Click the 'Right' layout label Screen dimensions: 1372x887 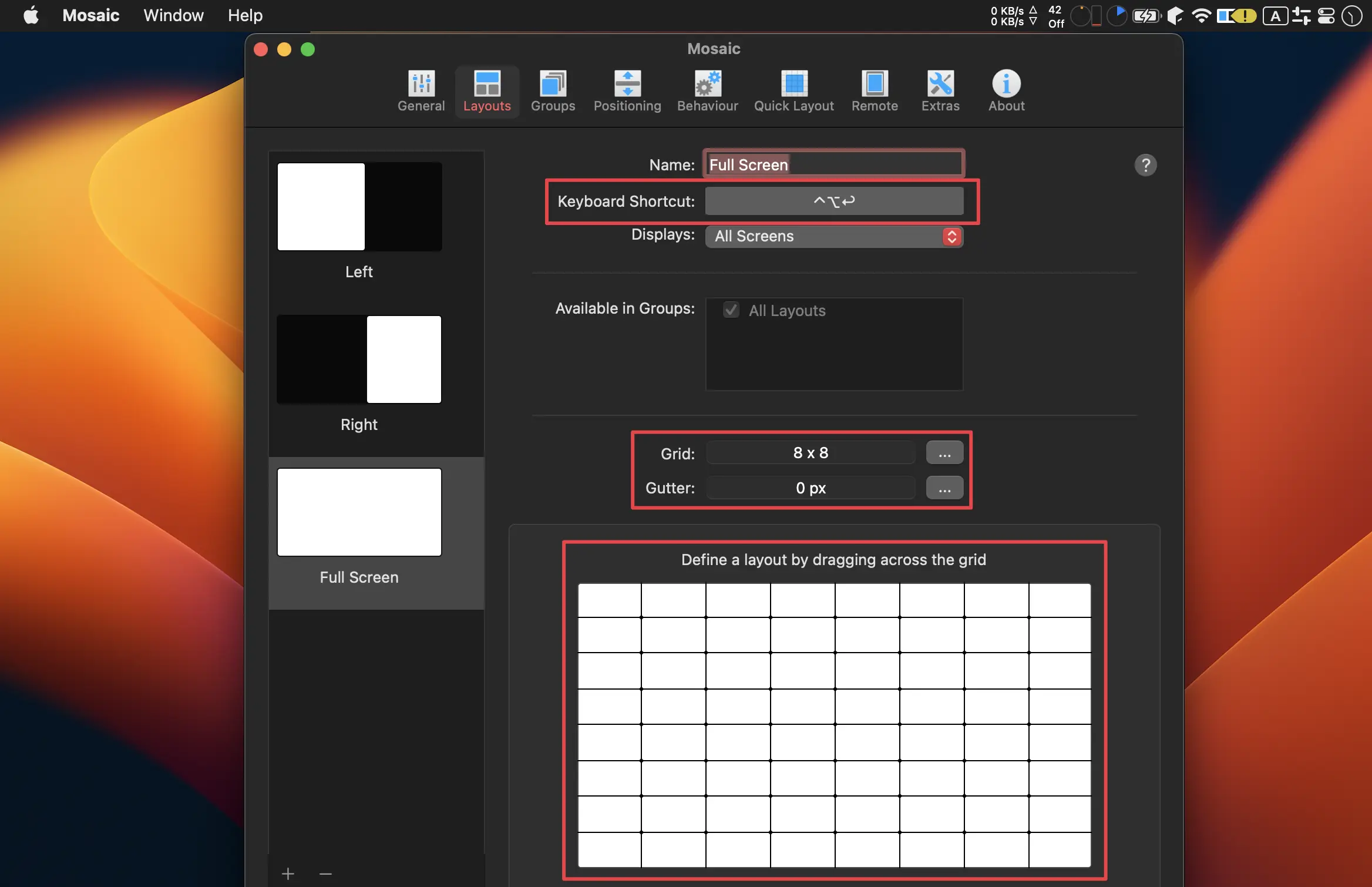click(359, 425)
